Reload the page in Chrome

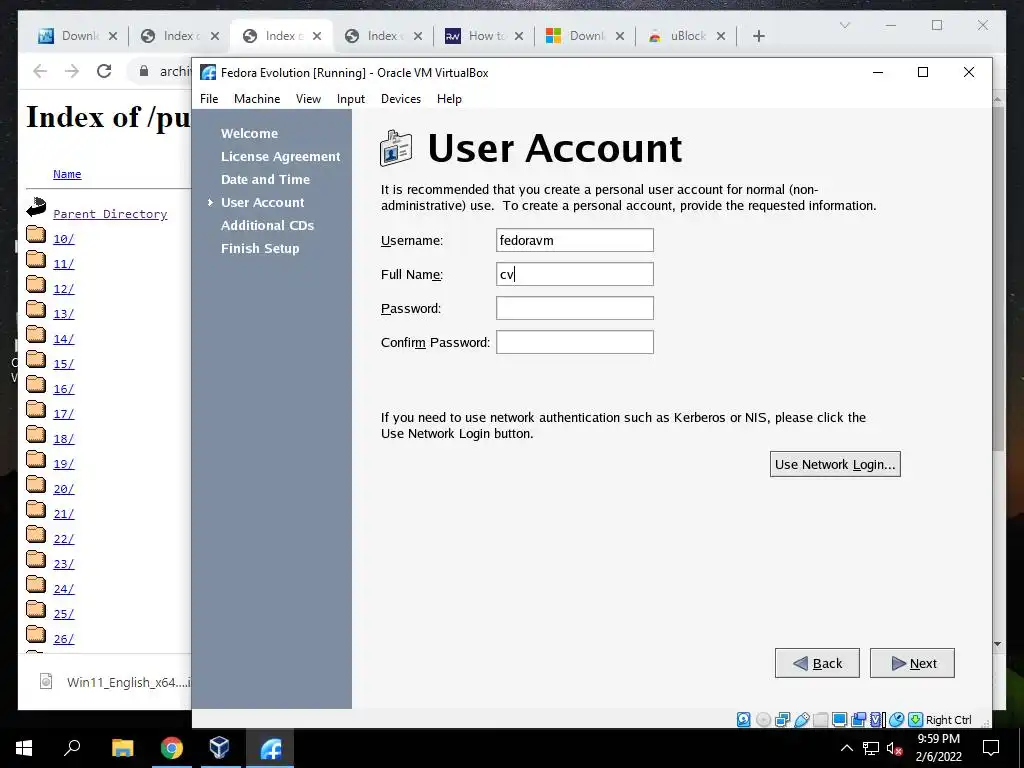click(x=104, y=71)
